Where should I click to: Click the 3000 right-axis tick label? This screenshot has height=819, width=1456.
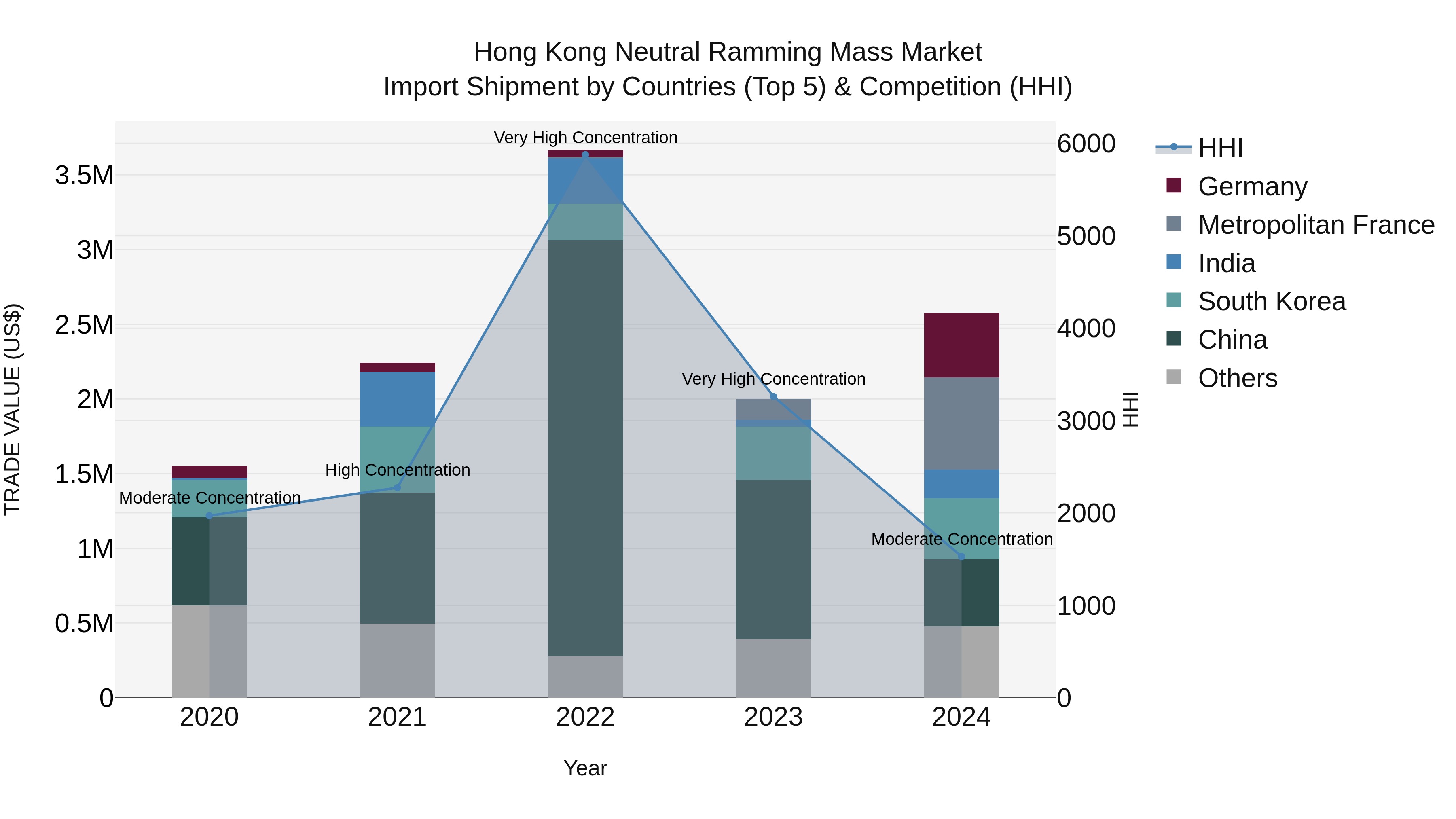[x=1086, y=421]
